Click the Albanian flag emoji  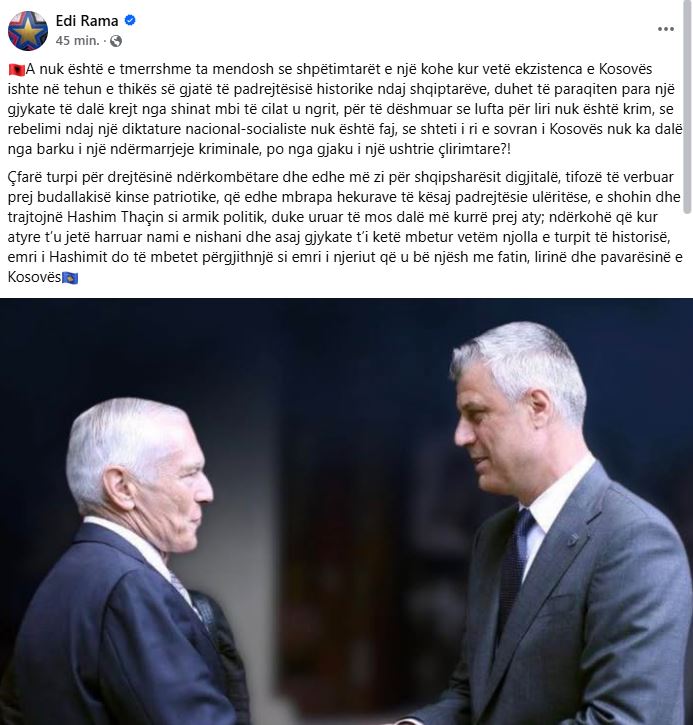pyautogui.click(x=17, y=70)
